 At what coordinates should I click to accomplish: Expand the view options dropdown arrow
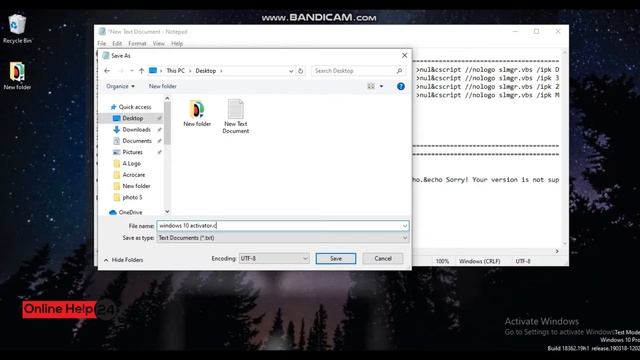(381, 86)
